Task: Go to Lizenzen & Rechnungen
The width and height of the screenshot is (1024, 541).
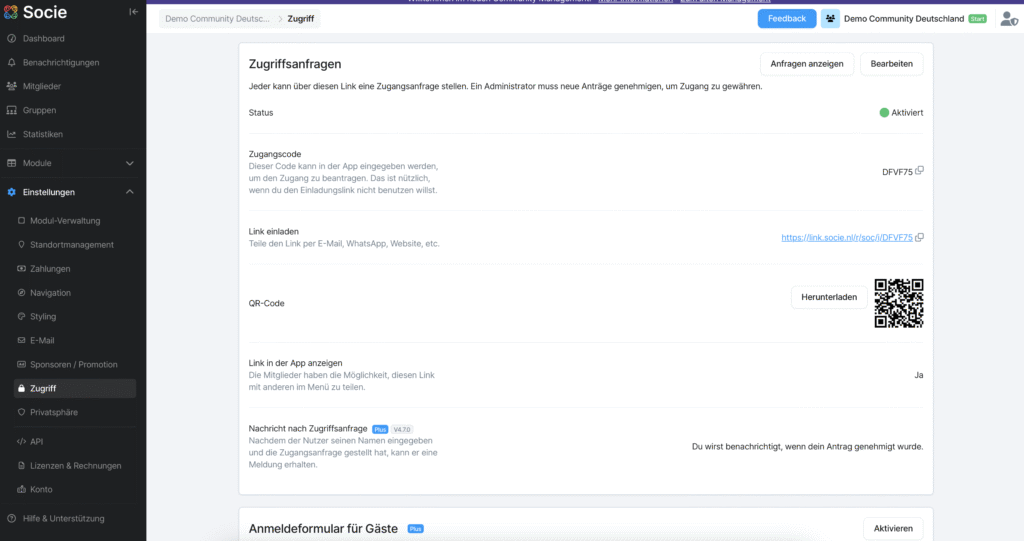Action: point(75,466)
